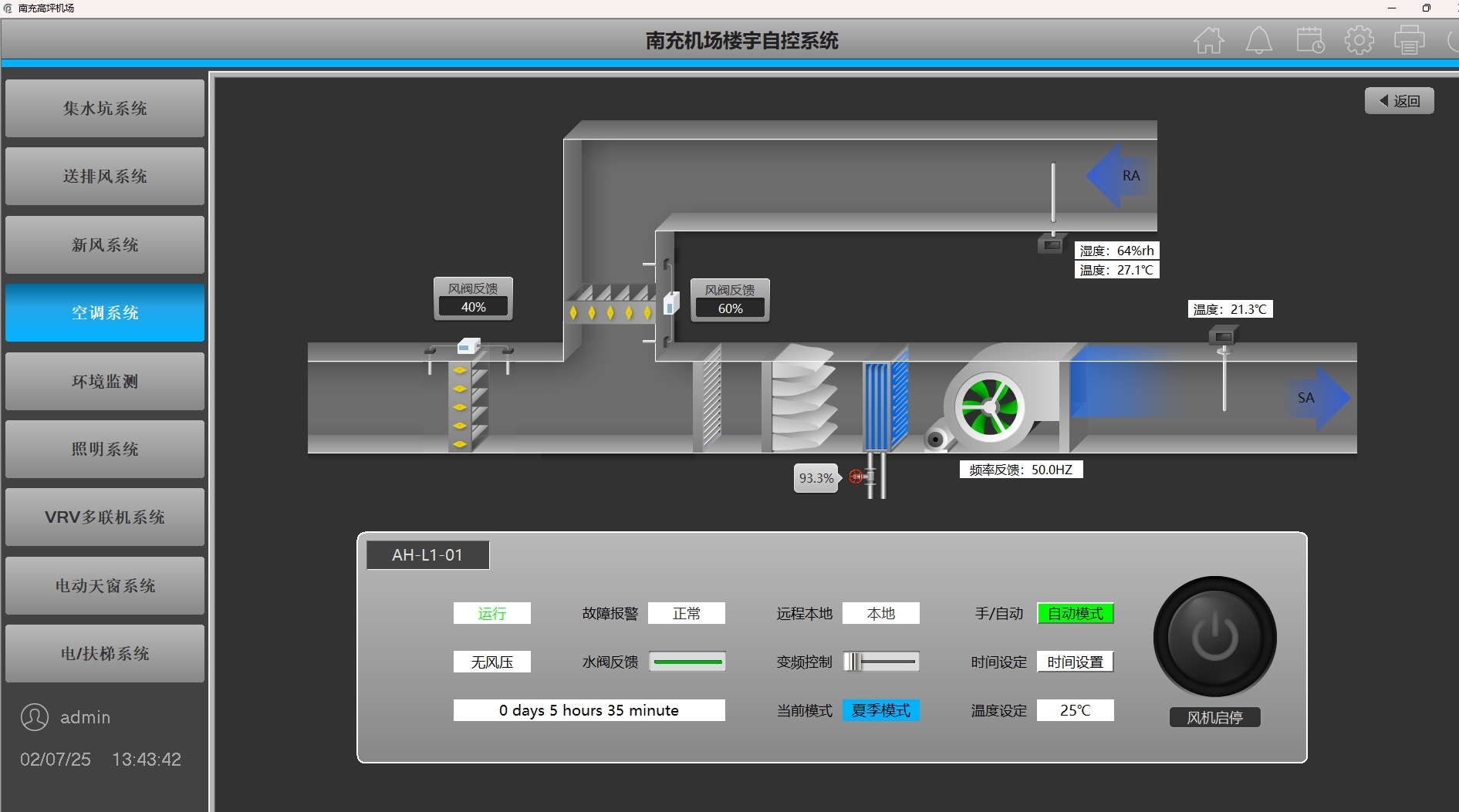This screenshot has width=1459, height=812.
Task: Toggle the fan power button
Action: coord(1214,638)
